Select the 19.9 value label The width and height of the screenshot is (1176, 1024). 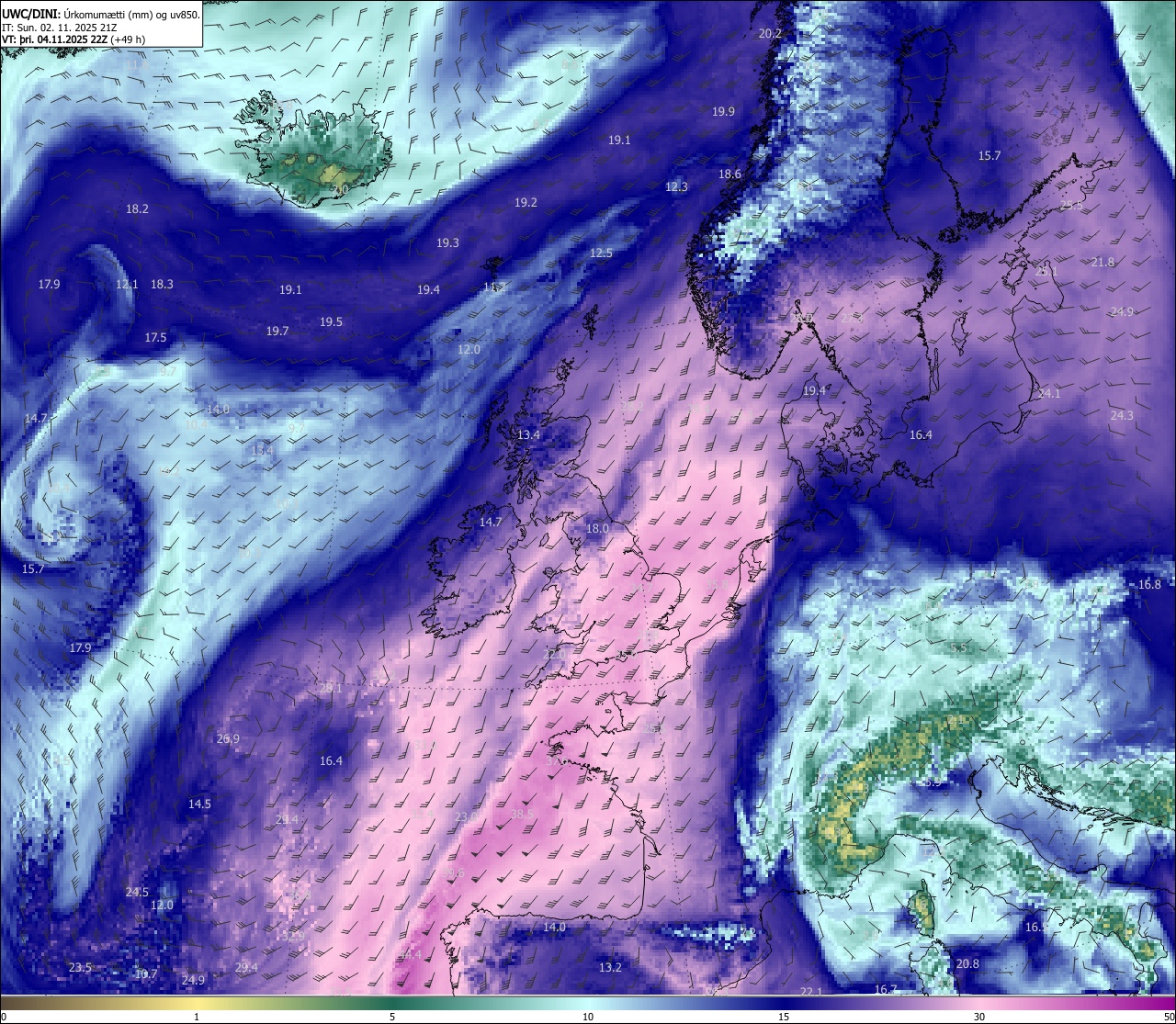[x=723, y=111]
